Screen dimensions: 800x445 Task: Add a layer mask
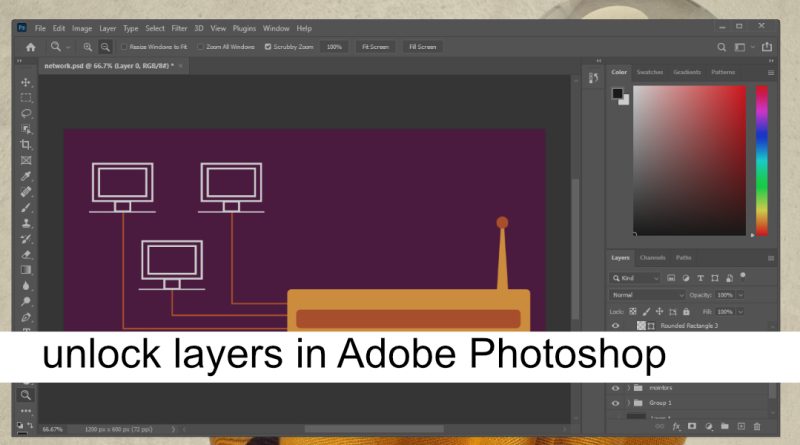point(692,426)
